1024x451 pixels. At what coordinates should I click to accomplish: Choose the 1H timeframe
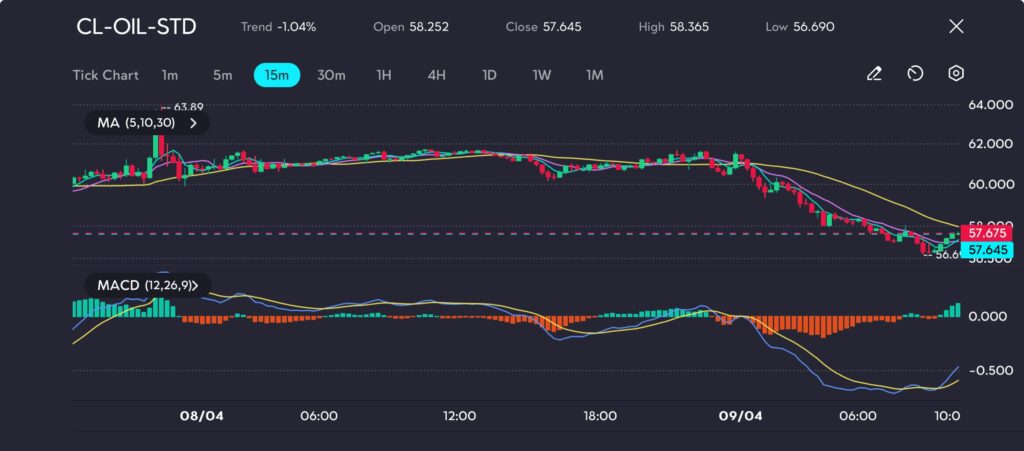(x=384, y=75)
